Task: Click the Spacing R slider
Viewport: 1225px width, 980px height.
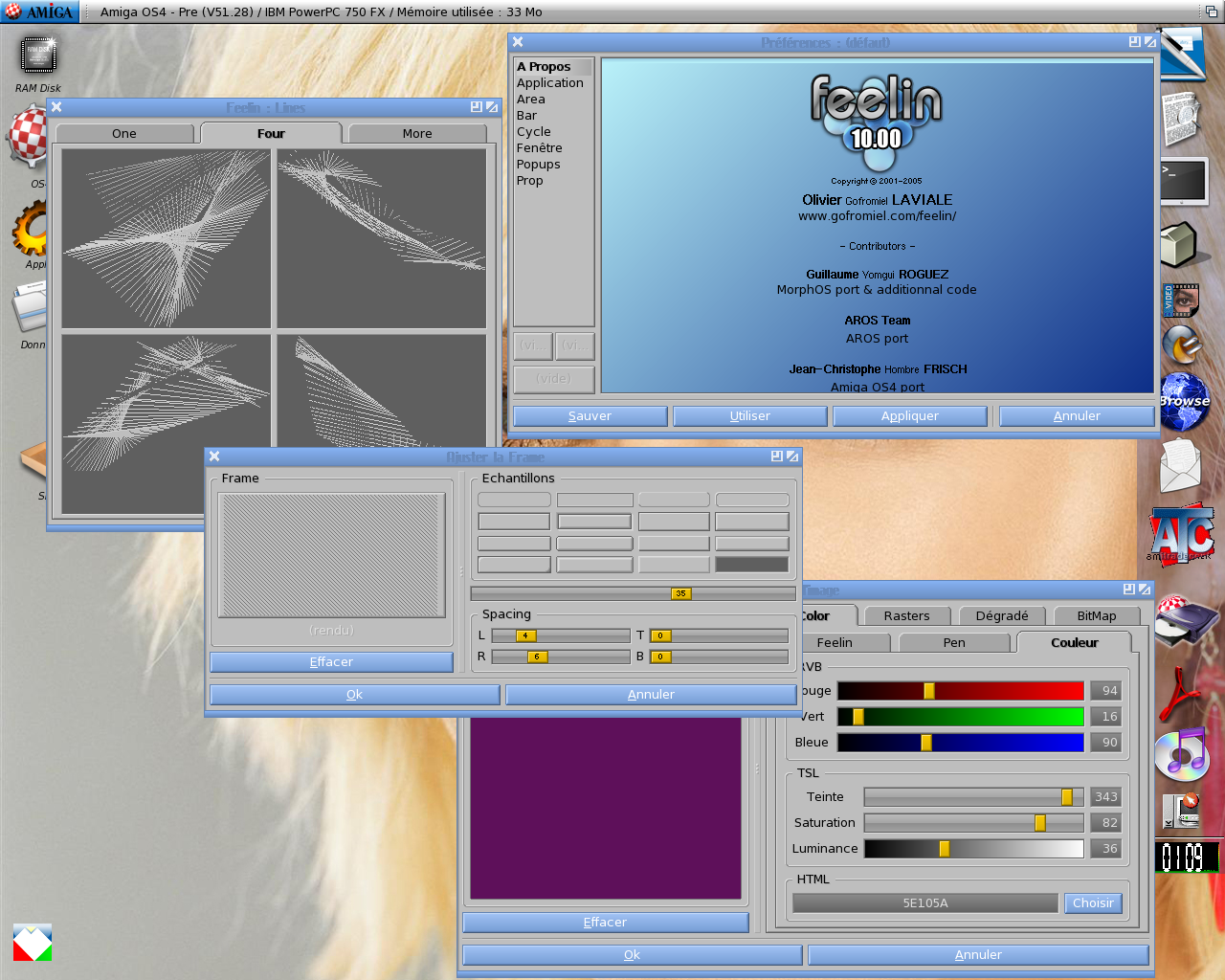Action: pyautogui.click(x=561, y=657)
